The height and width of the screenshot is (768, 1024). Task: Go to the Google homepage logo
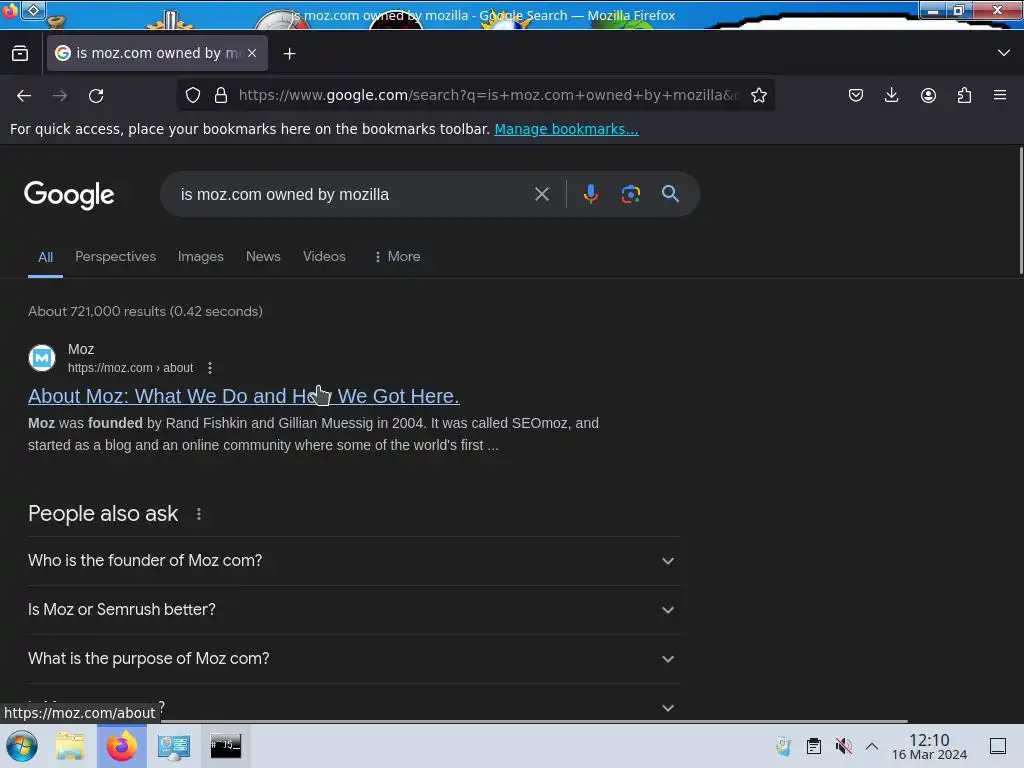69,195
